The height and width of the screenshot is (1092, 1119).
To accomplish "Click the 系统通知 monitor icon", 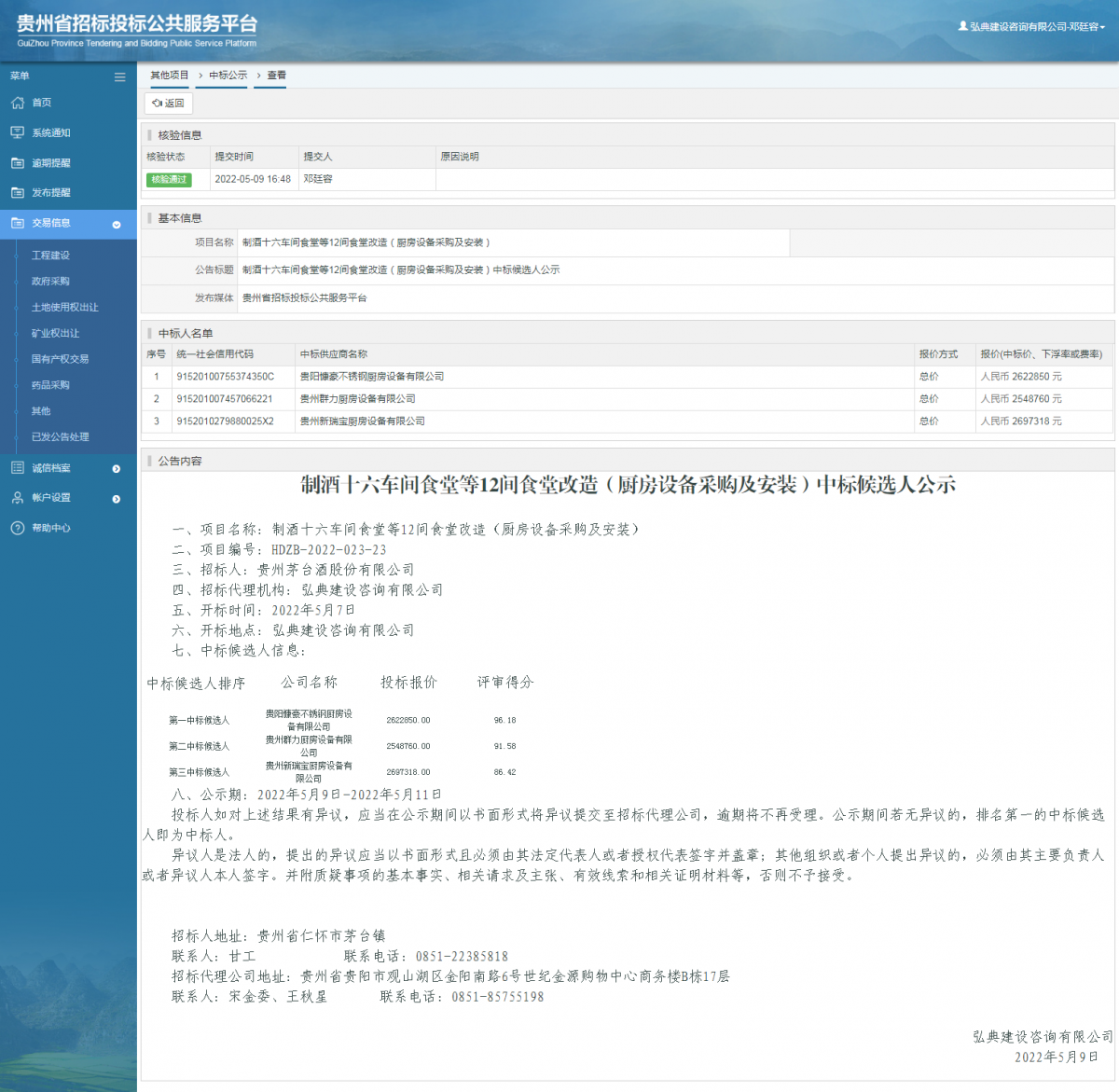I will [17, 132].
